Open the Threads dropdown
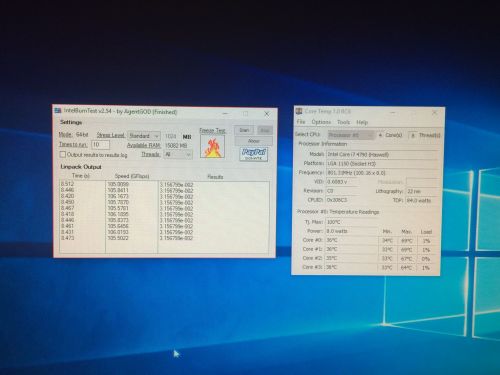This screenshot has height=375, width=500. pos(178,154)
